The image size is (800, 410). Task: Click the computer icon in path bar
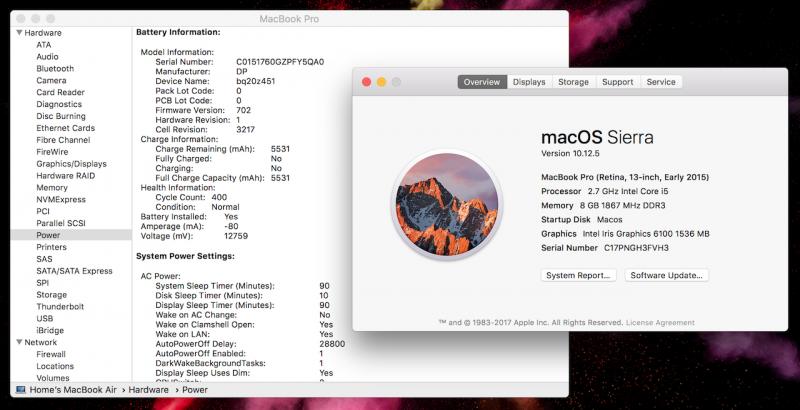[20, 389]
